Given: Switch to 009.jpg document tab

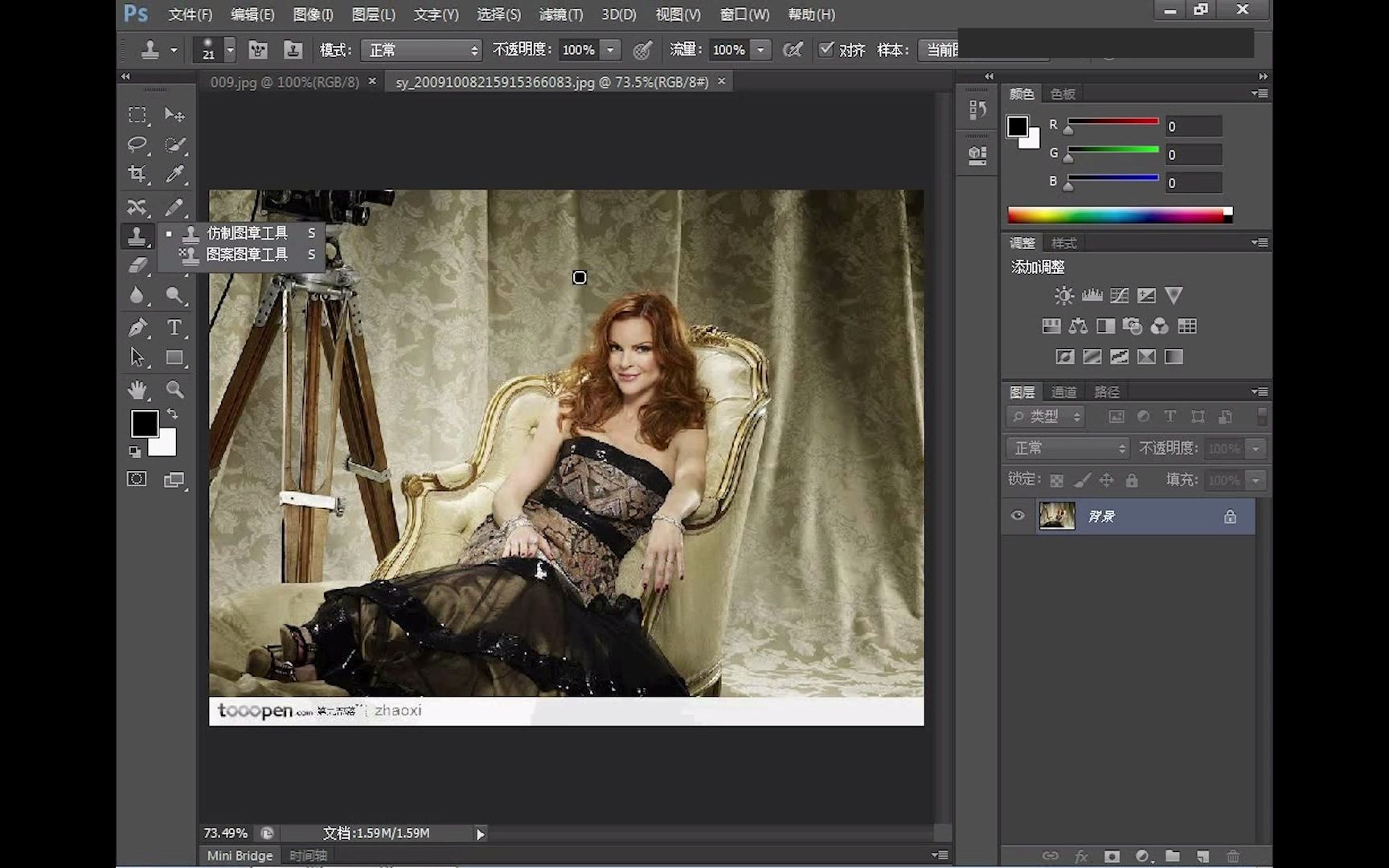Looking at the screenshot, I should pos(285,82).
